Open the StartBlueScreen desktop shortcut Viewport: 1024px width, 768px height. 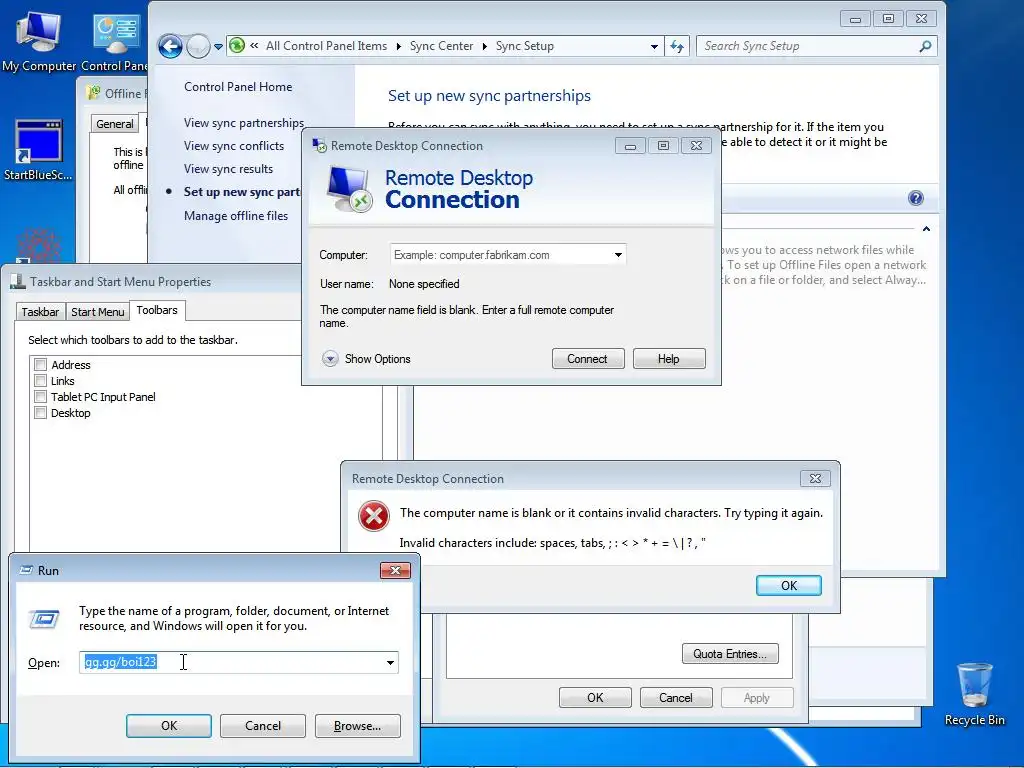tap(39, 149)
